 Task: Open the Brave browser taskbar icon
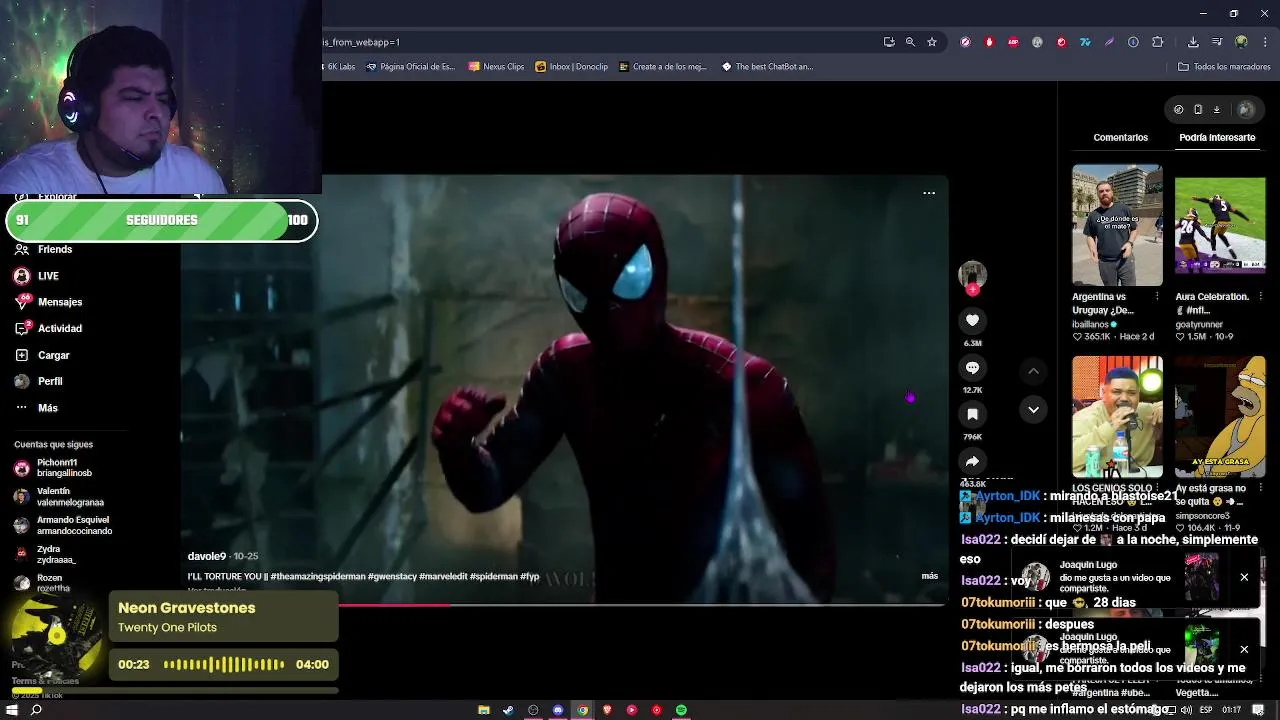pyautogui.click(x=607, y=710)
